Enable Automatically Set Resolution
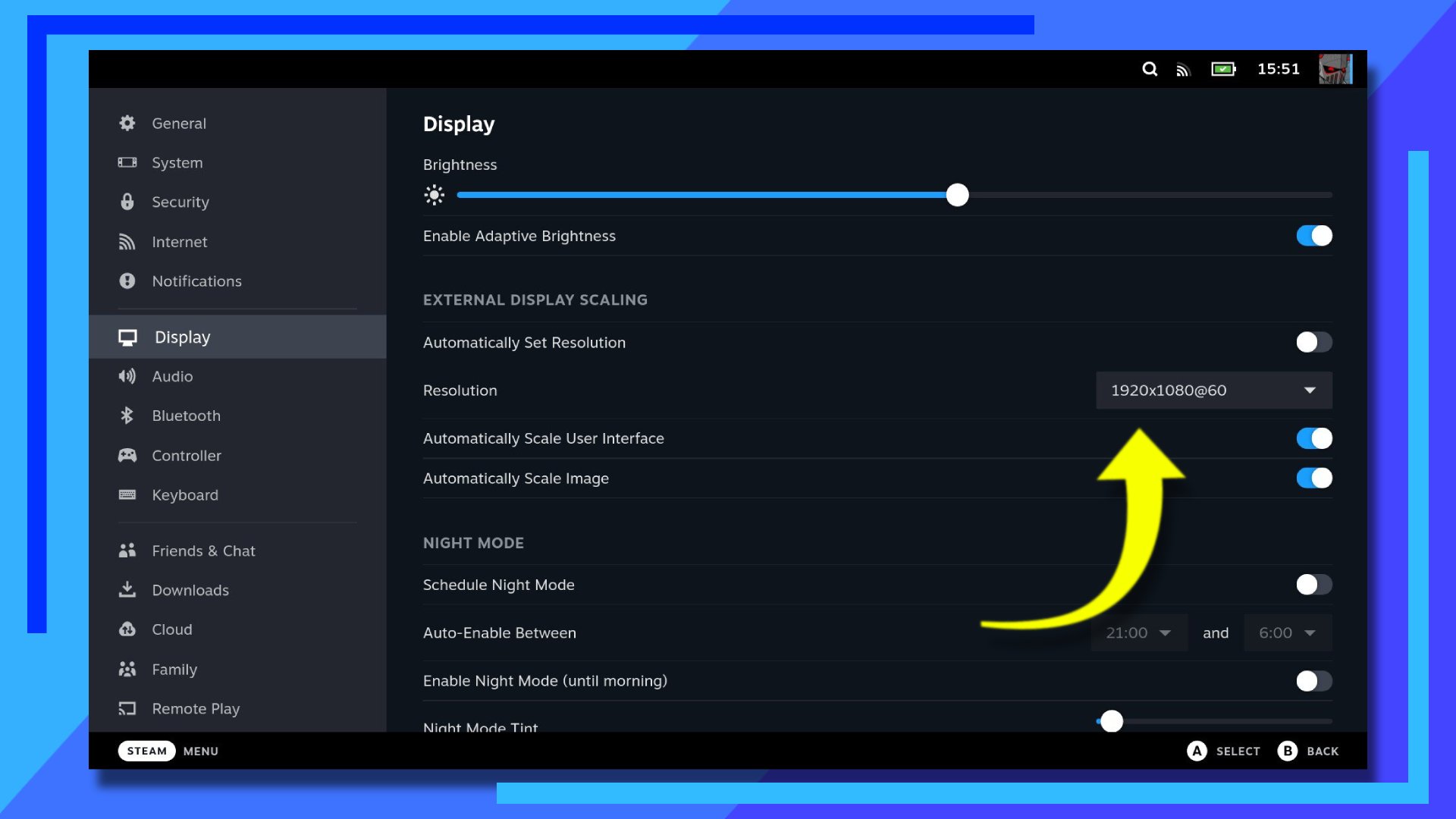The width and height of the screenshot is (1456, 819). point(1313,342)
